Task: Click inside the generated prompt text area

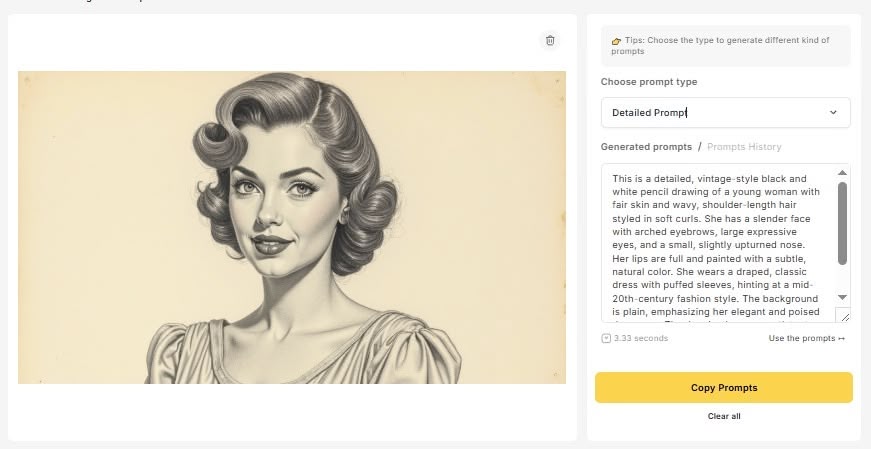Action: click(x=717, y=243)
